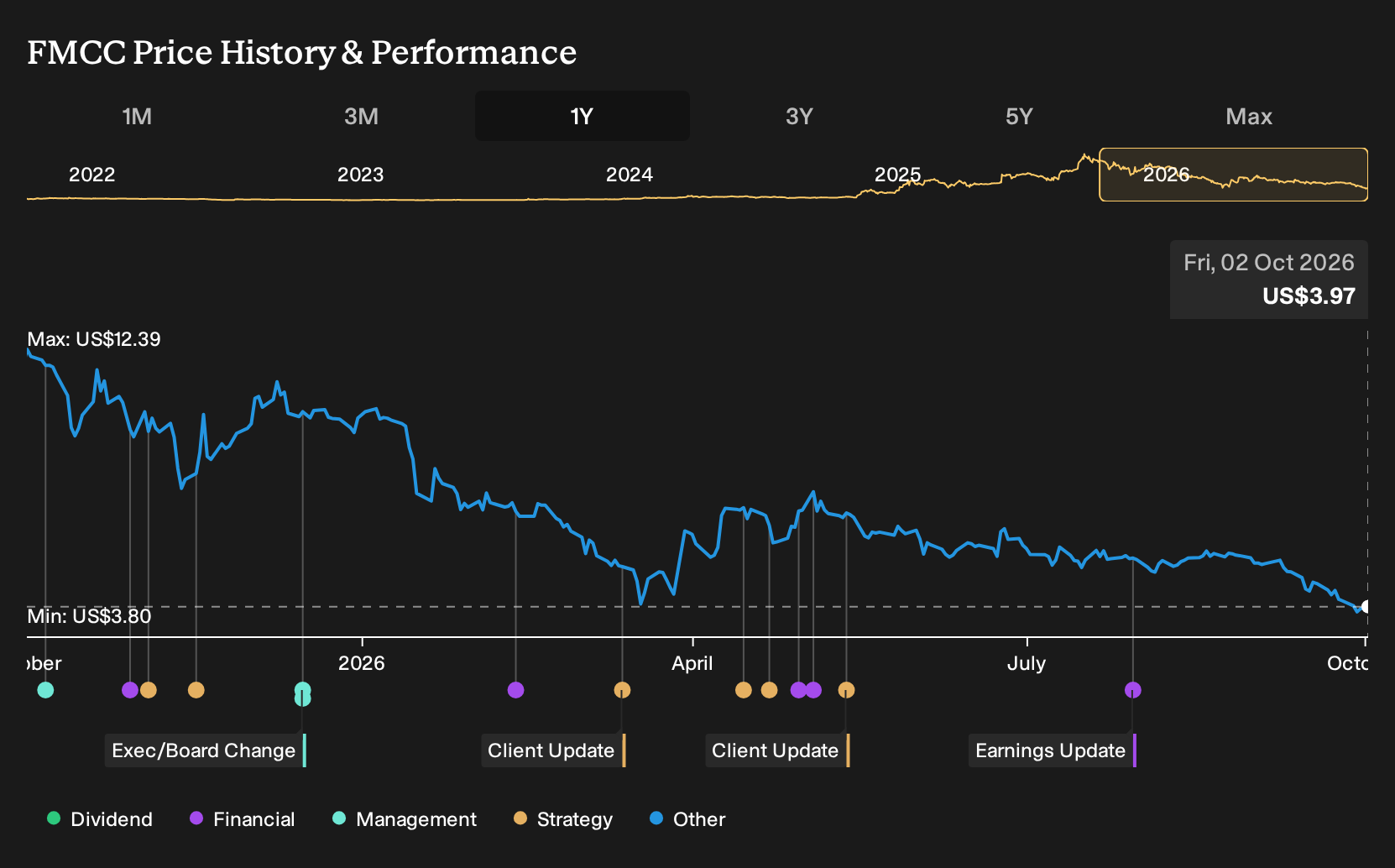Select the purple Financial marker between 2026 and April
Screen dimensions: 1395x868
(x=516, y=690)
